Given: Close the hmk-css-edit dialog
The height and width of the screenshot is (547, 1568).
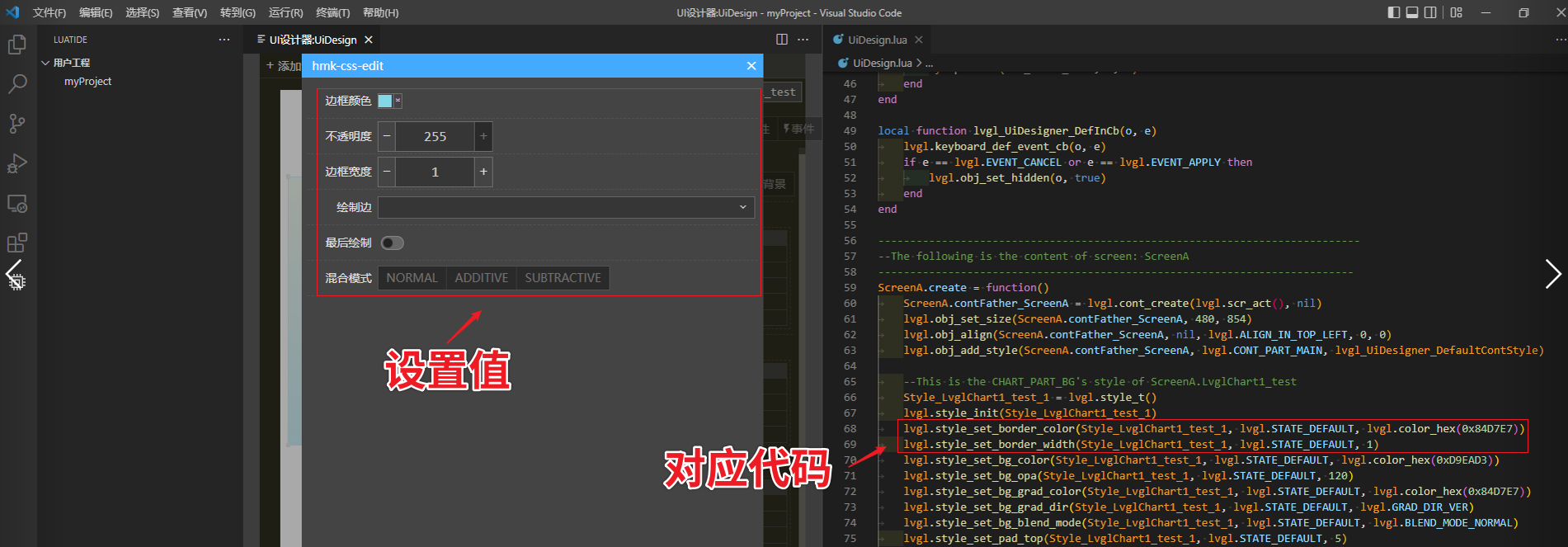Looking at the screenshot, I should pos(751,66).
